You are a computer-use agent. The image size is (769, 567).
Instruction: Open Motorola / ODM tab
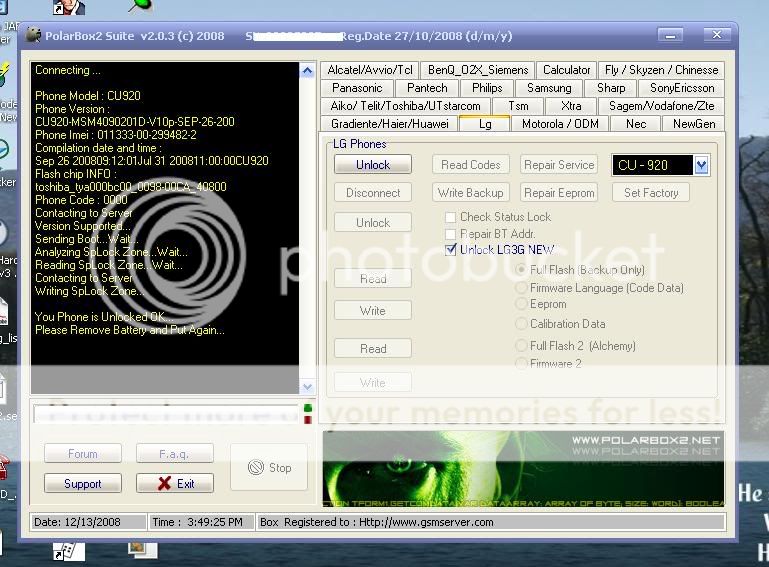tap(560, 124)
